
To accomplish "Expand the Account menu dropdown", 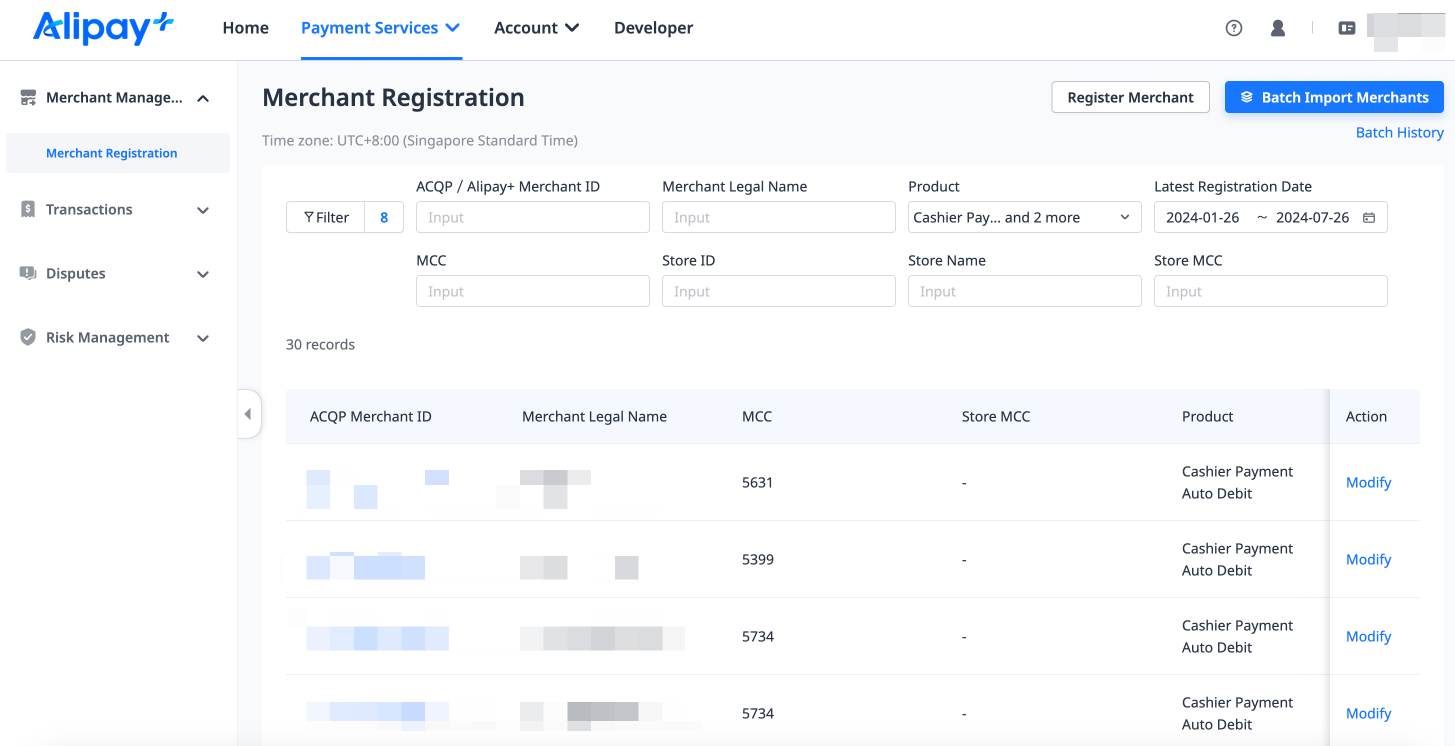I will coord(536,28).
